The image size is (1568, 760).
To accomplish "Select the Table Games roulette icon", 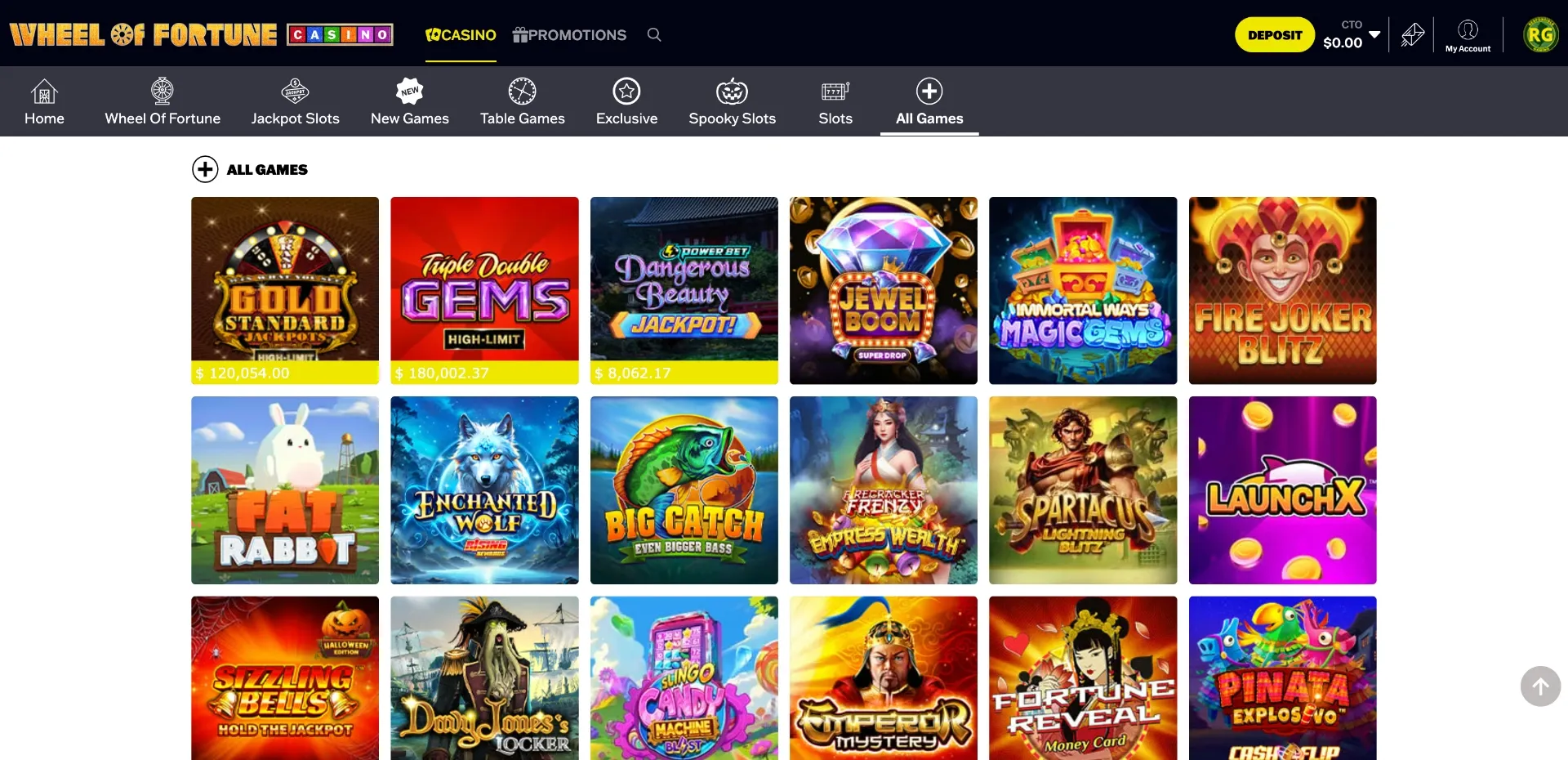I will click(523, 92).
